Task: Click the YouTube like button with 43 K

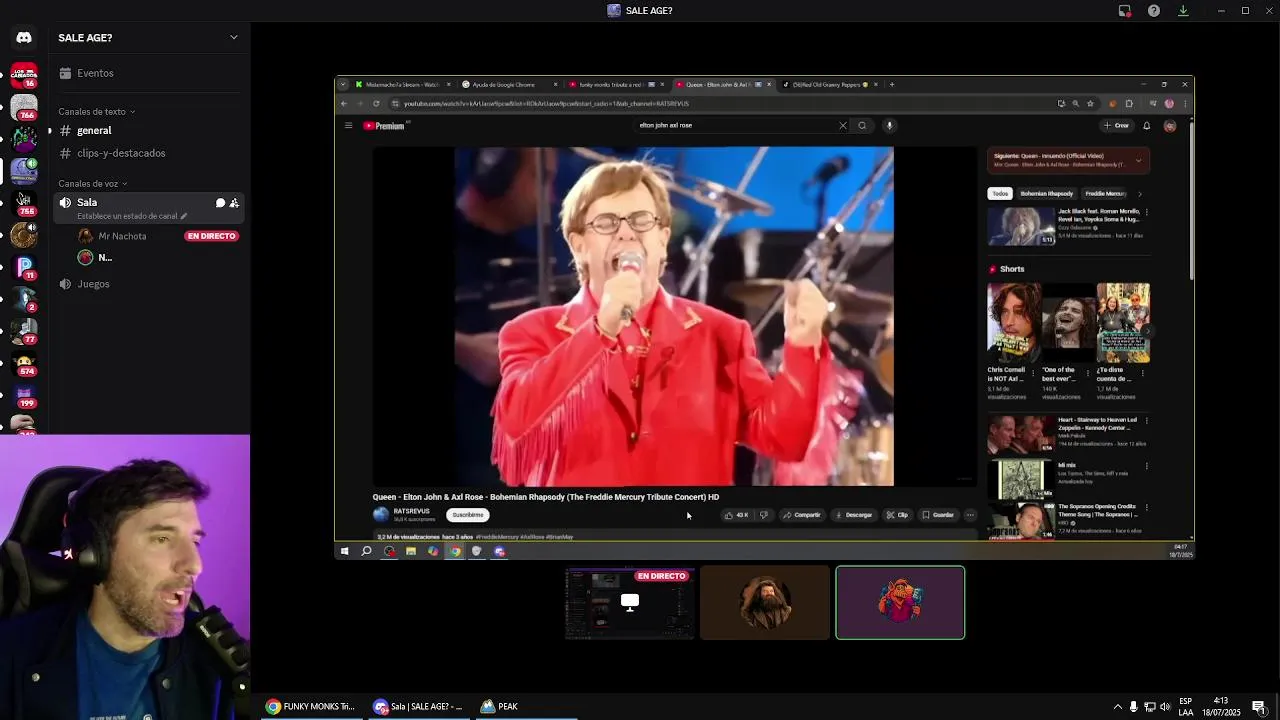Action: (x=736, y=515)
